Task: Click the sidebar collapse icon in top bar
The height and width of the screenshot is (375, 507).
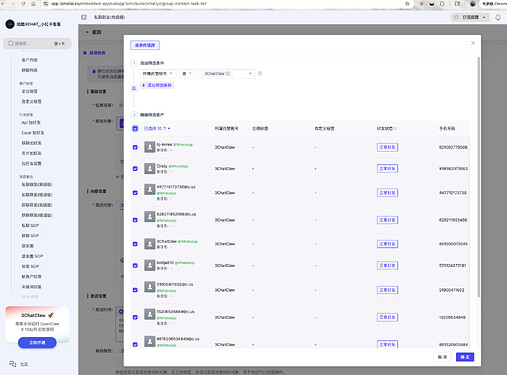Action: [84, 17]
